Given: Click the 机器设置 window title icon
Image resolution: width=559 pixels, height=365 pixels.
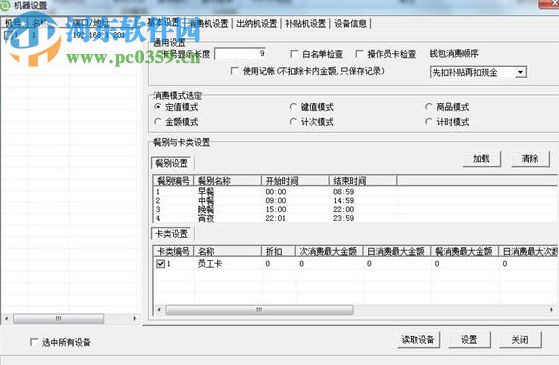Looking at the screenshot, I should click(x=6, y=5).
